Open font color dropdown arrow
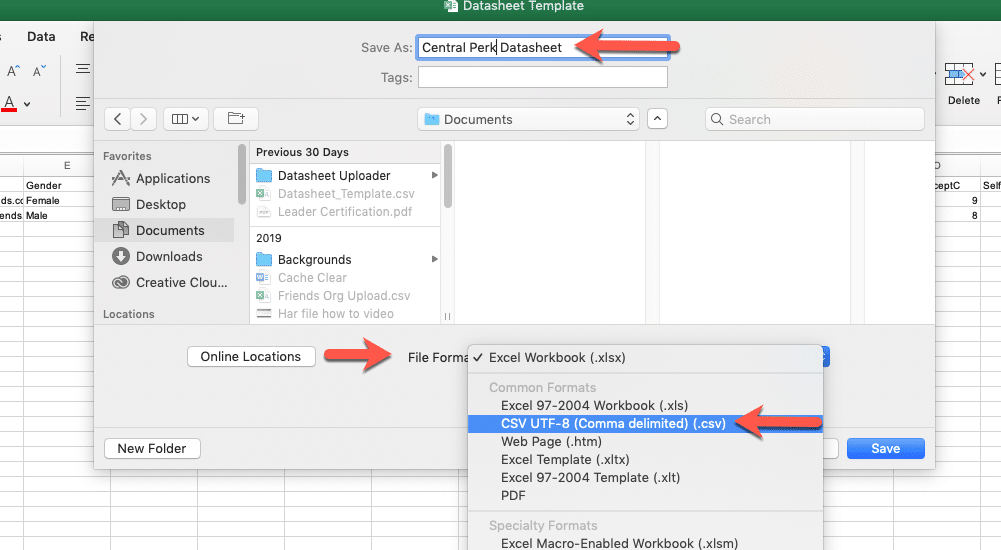This screenshot has width=1001, height=550. [x=27, y=104]
